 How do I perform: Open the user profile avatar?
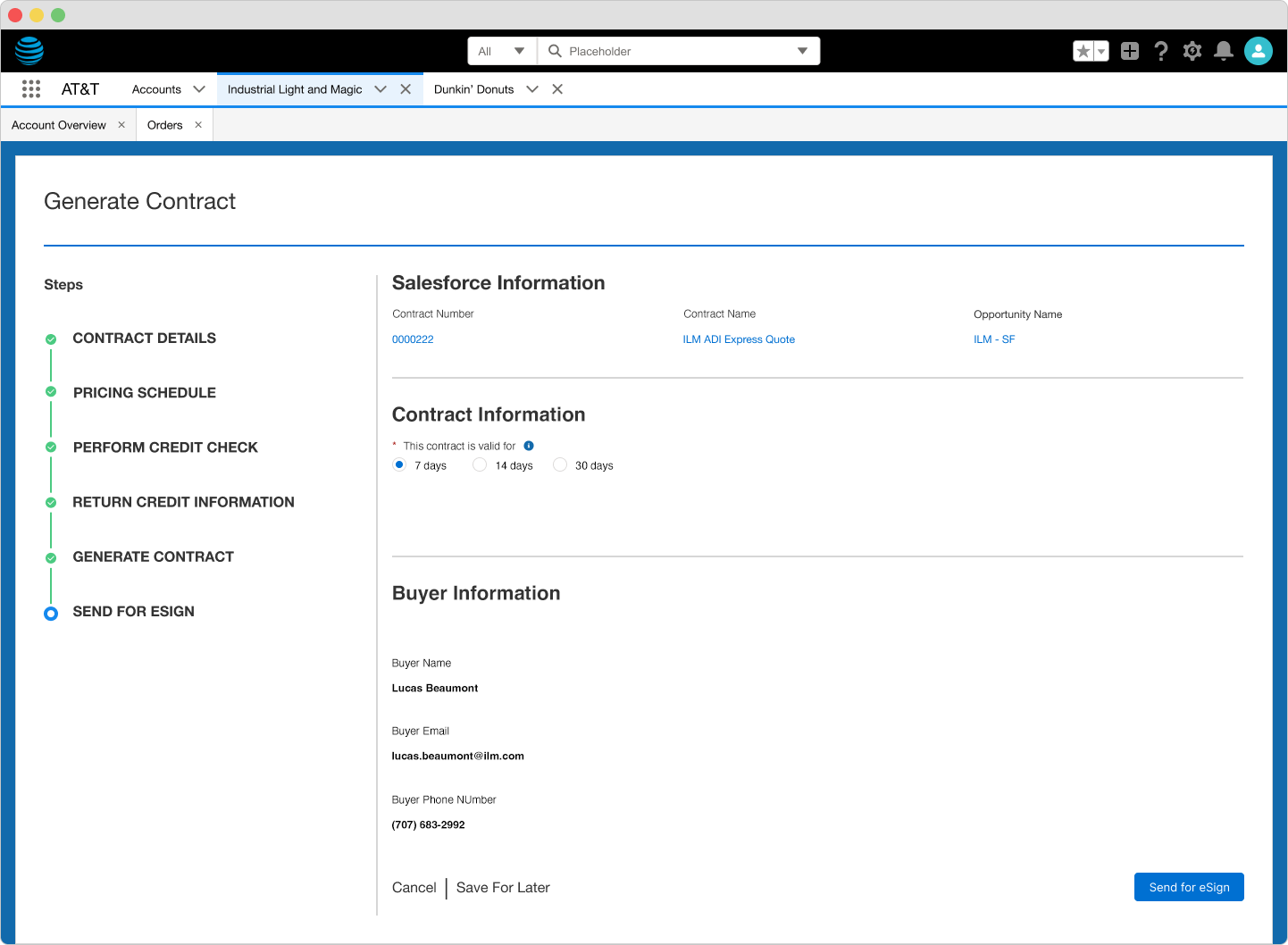pos(1259,51)
